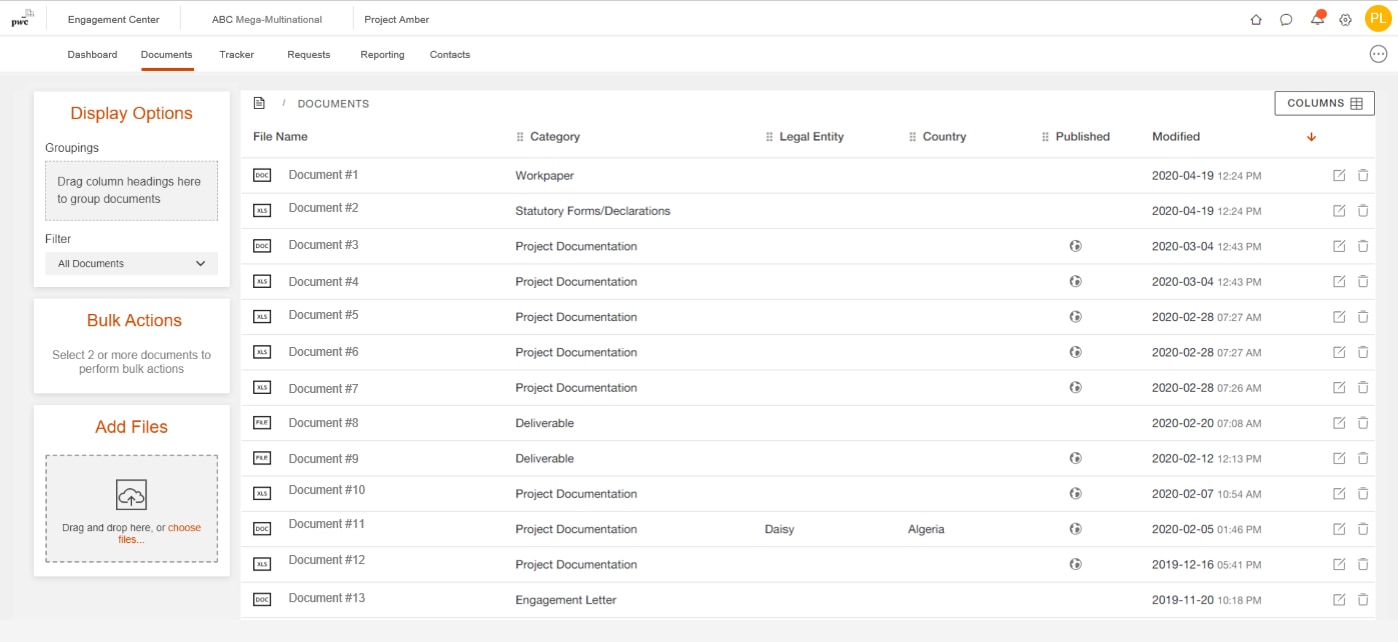The image size is (1398, 642).
Task: Click the Category column header
Action: tap(554, 137)
